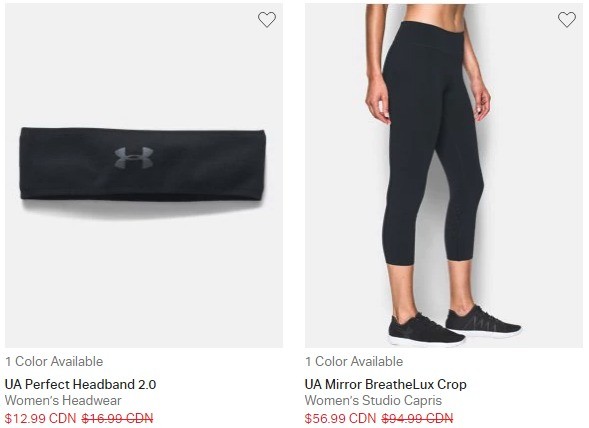Click the crossed-out $16.99 CDN price
The width and height of the screenshot is (589, 428).
coord(117,418)
